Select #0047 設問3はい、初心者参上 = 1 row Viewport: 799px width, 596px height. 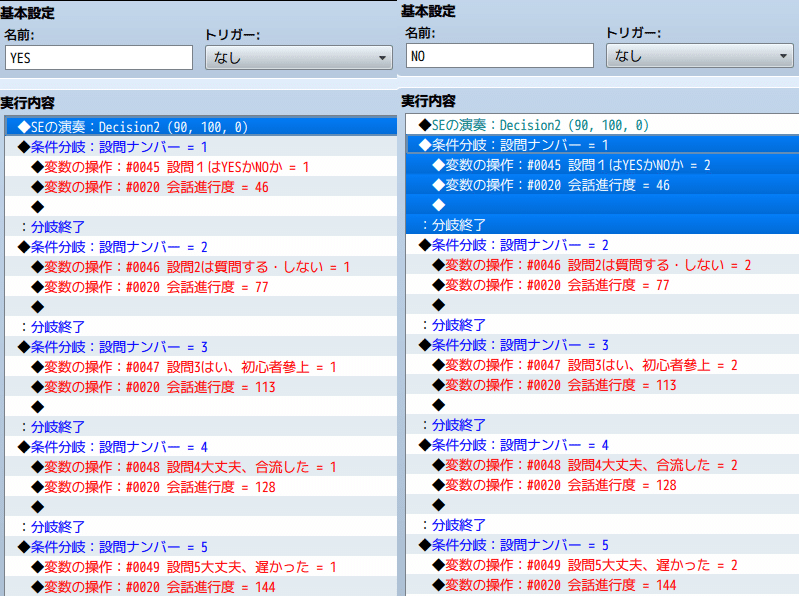click(x=201, y=367)
